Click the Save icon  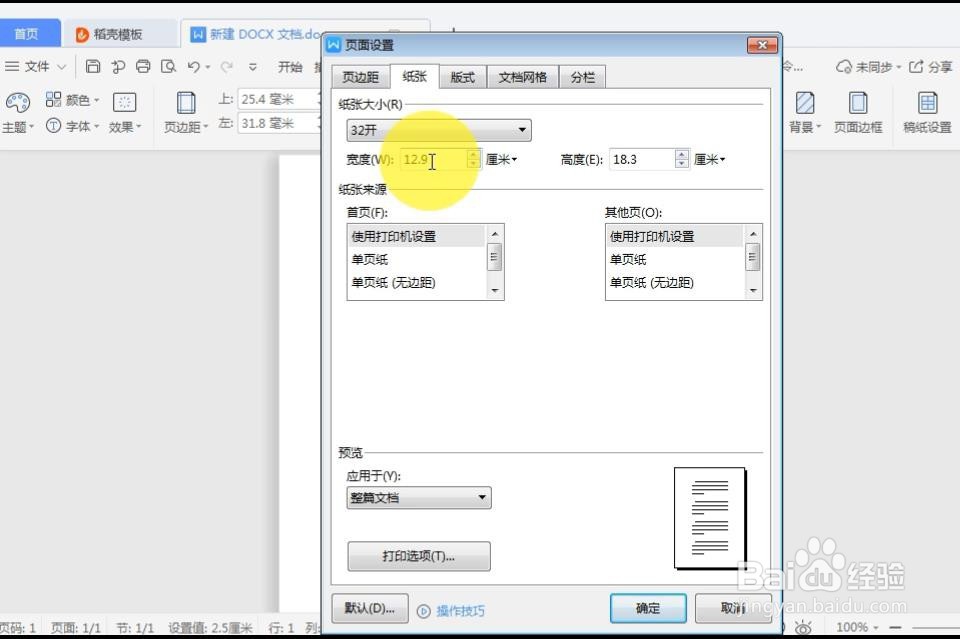coord(94,66)
